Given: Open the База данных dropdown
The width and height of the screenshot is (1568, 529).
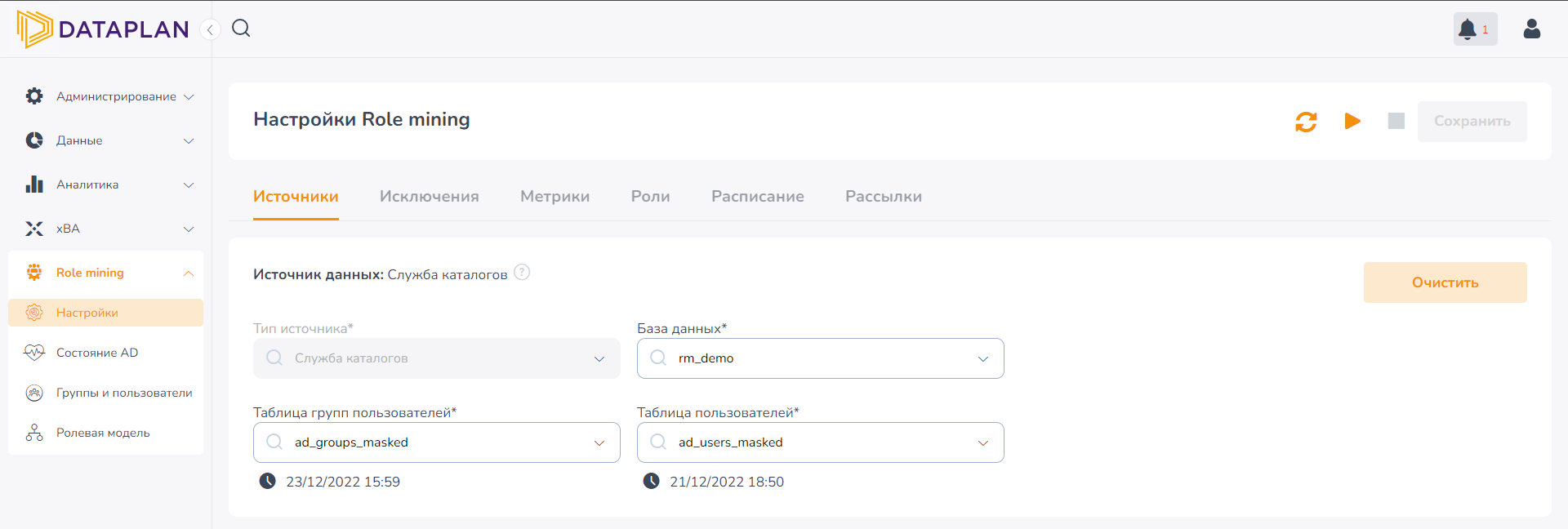Looking at the screenshot, I should [x=820, y=358].
